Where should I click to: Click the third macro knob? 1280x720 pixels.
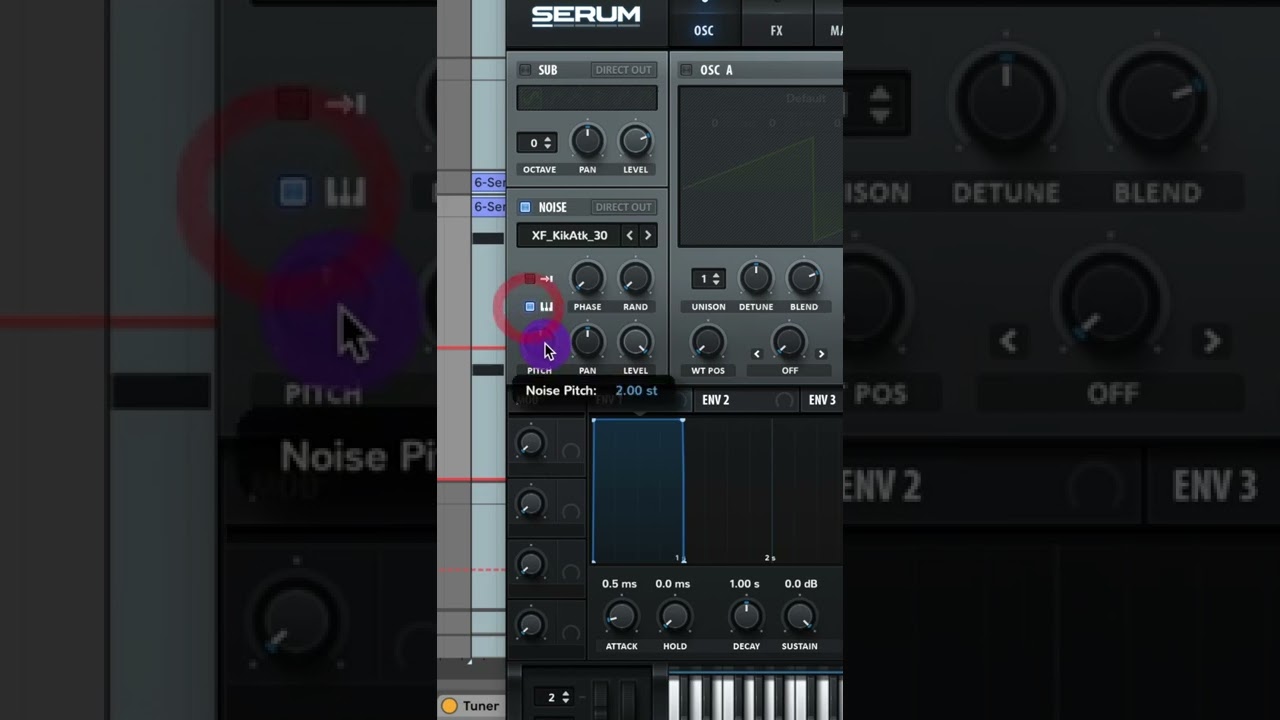530,565
